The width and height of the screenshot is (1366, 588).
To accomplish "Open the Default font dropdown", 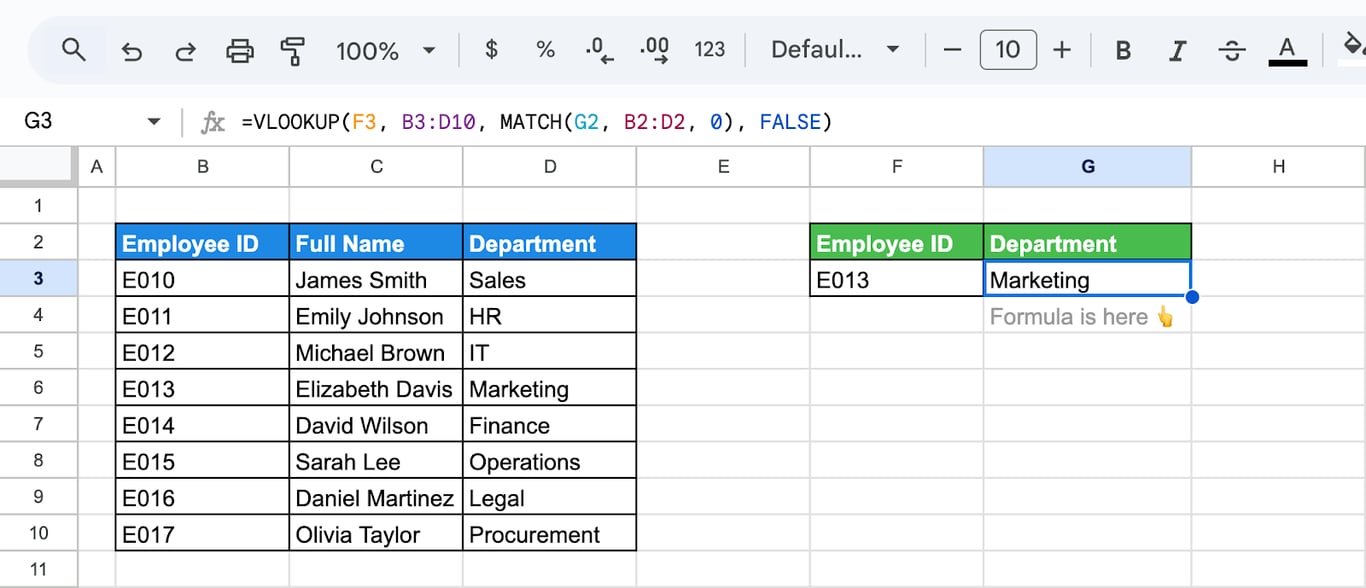I will pyautogui.click(x=835, y=49).
